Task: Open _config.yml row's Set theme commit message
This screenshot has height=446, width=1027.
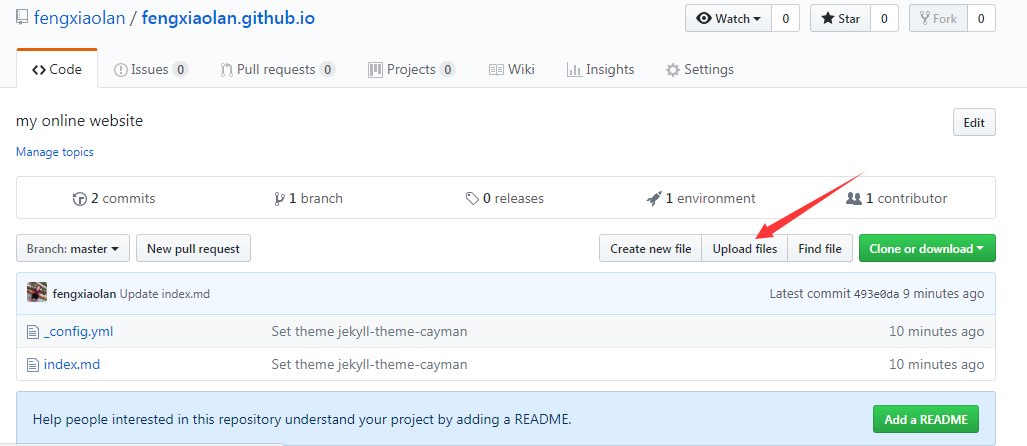Action: pos(369,331)
